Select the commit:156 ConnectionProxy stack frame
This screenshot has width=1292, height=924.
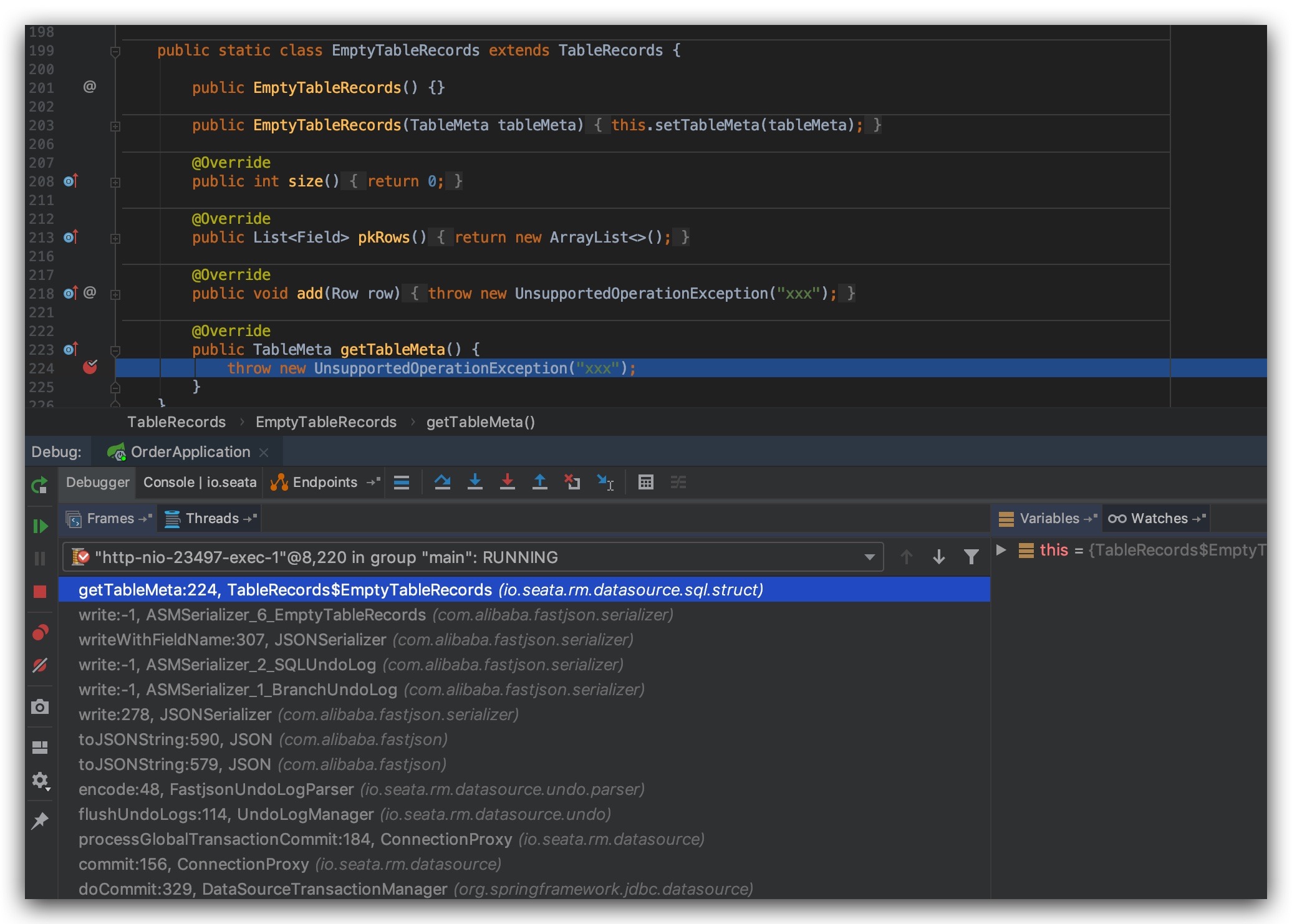(x=193, y=864)
